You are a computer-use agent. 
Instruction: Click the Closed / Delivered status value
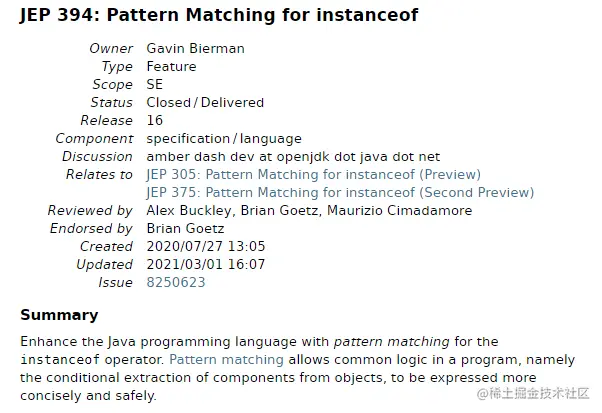tap(205, 103)
